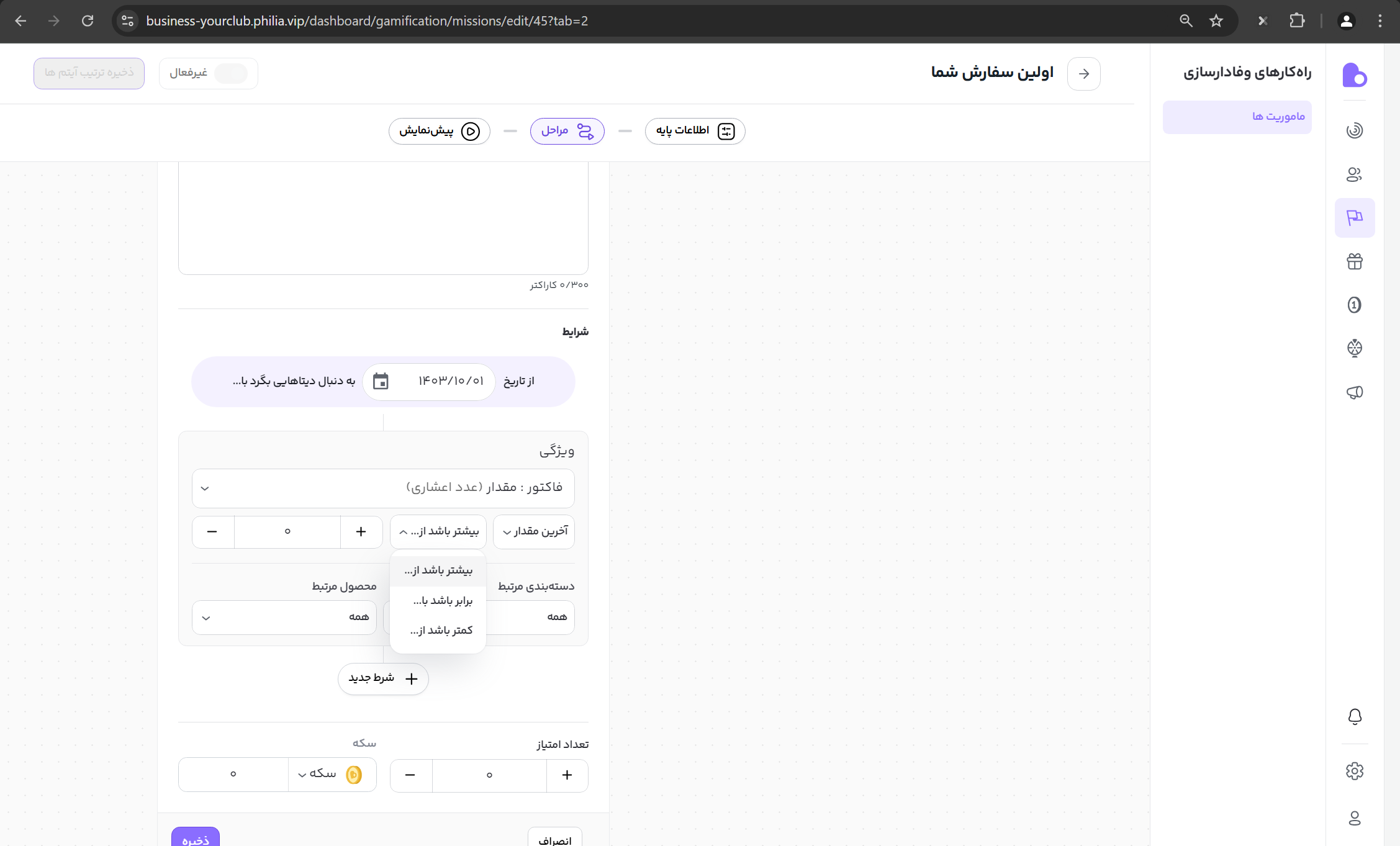Switch to the اطلاعات پایه tab
The height and width of the screenshot is (846, 1400).
tap(694, 131)
